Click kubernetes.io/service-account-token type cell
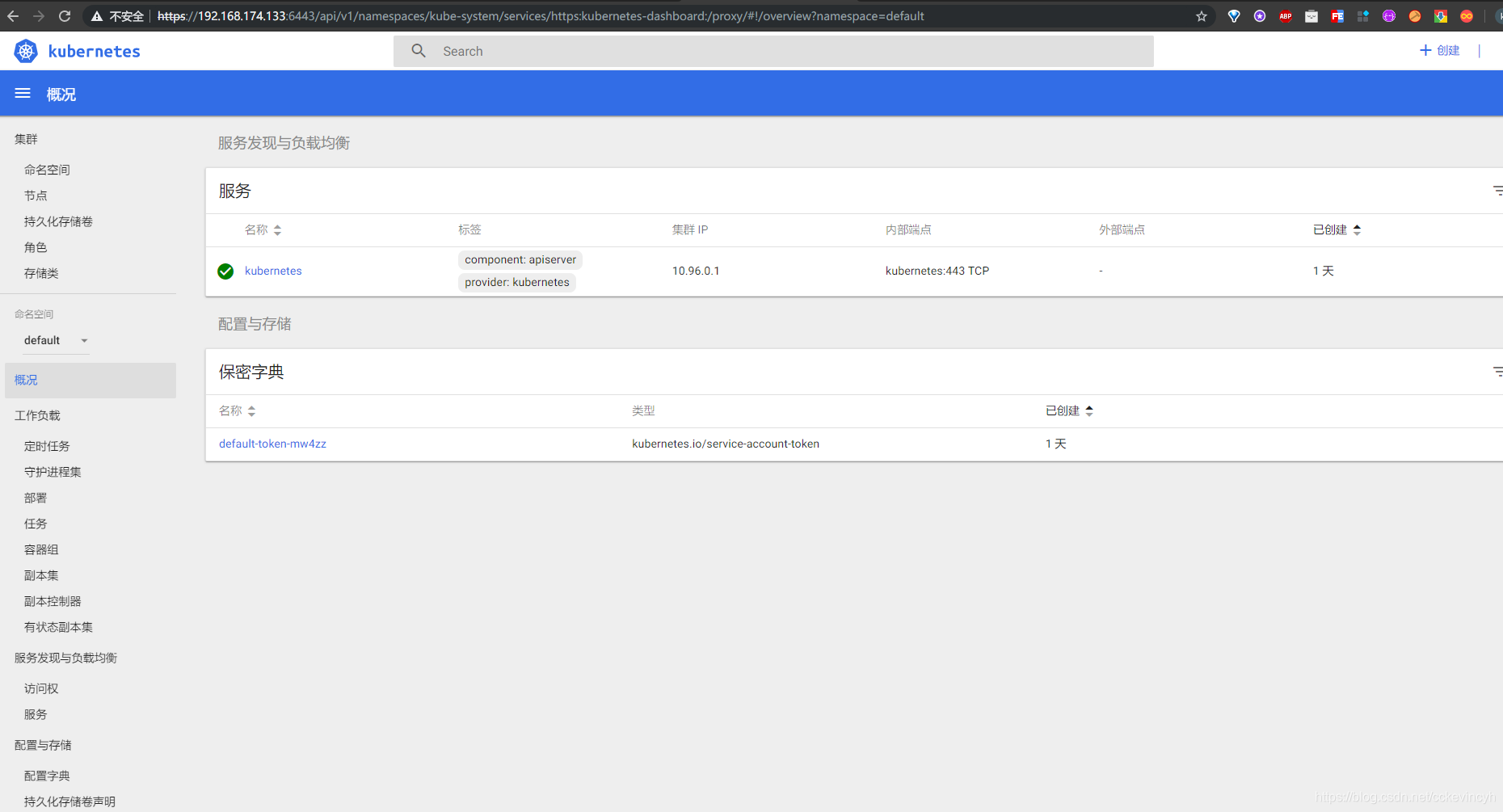The image size is (1503, 812). [726, 444]
